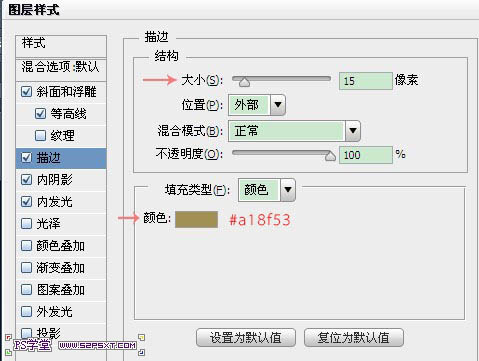479x361 pixels.
Task: Toggle the 等高线 checkbox
Action: tap(40, 114)
